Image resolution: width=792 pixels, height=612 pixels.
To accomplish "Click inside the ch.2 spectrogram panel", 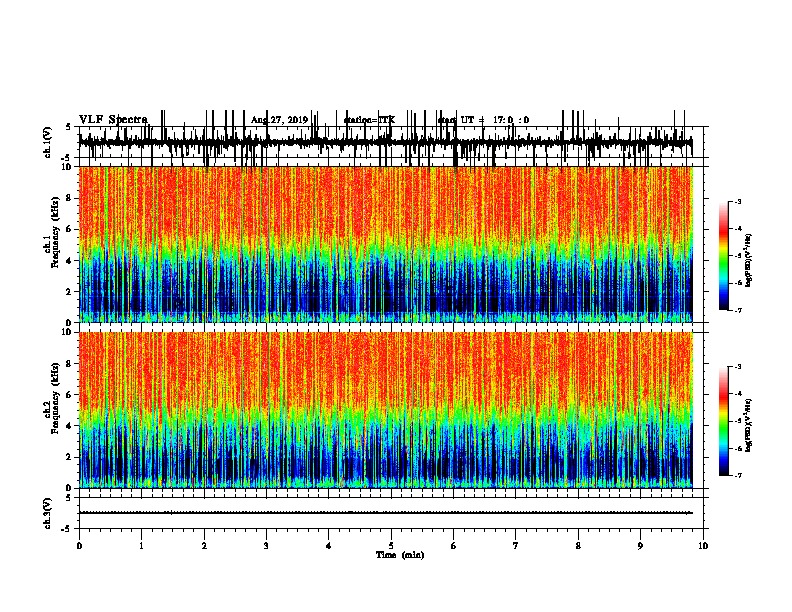I will 386,410.
